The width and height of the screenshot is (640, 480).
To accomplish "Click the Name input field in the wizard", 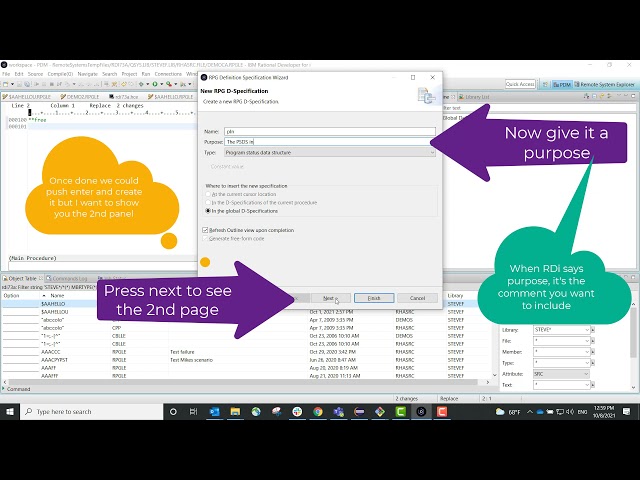I will pos(330,131).
